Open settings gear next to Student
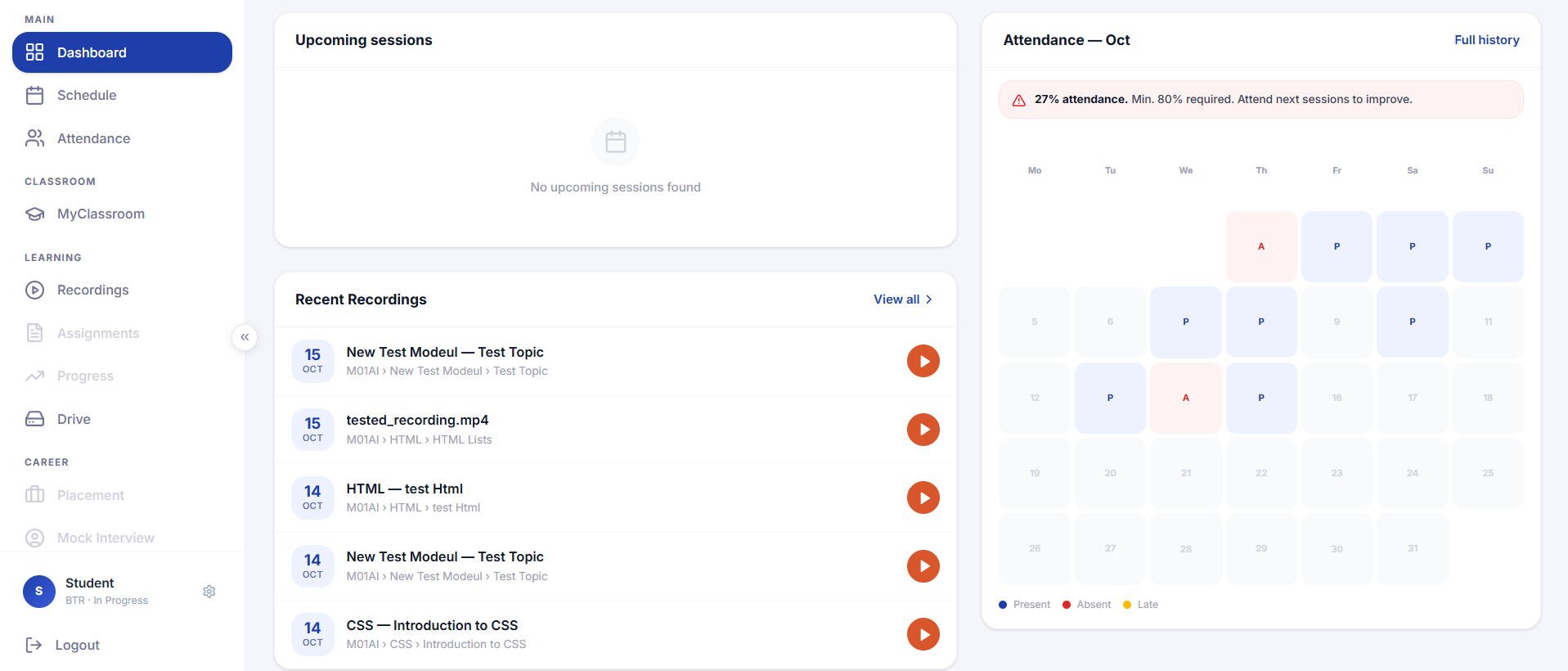The width and height of the screenshot is (1568, 671). click(209, 592)
